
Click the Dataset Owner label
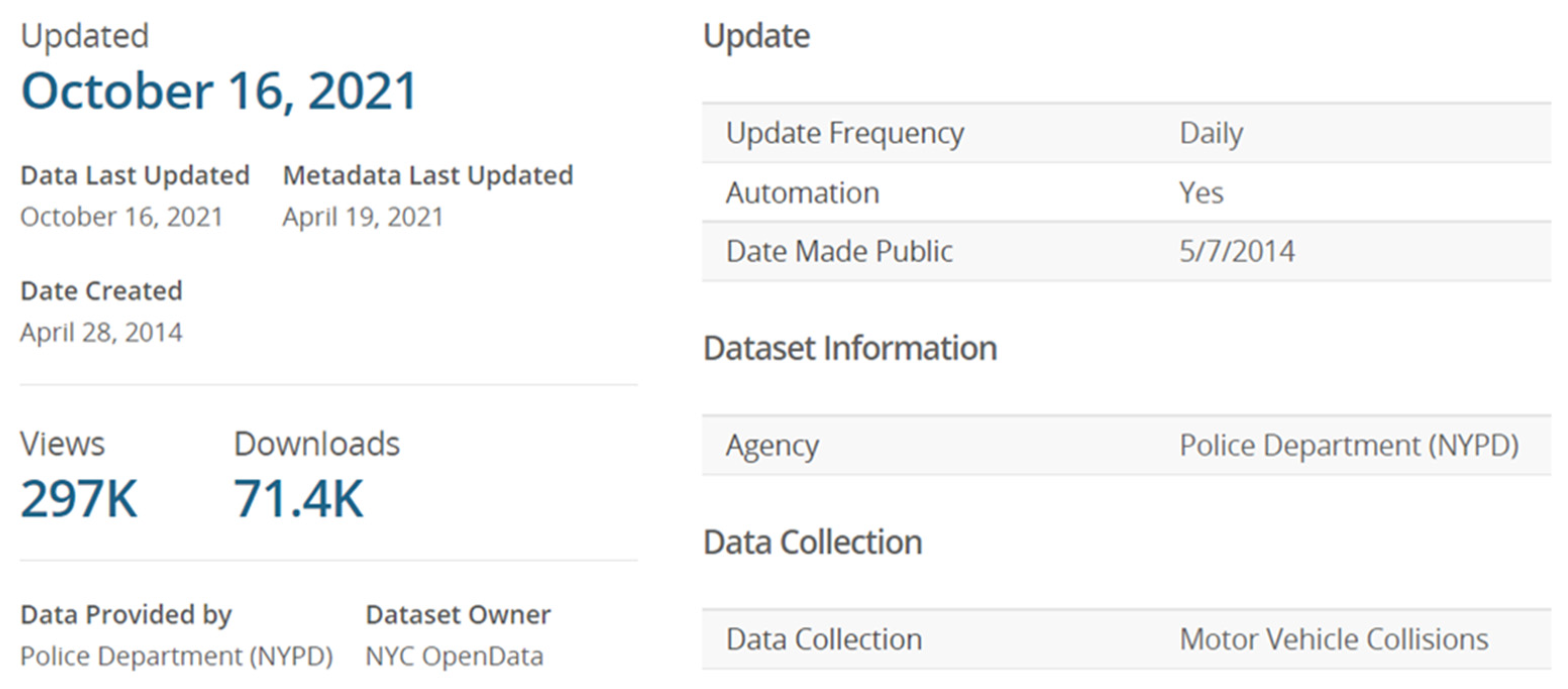(x=458, y=615)
